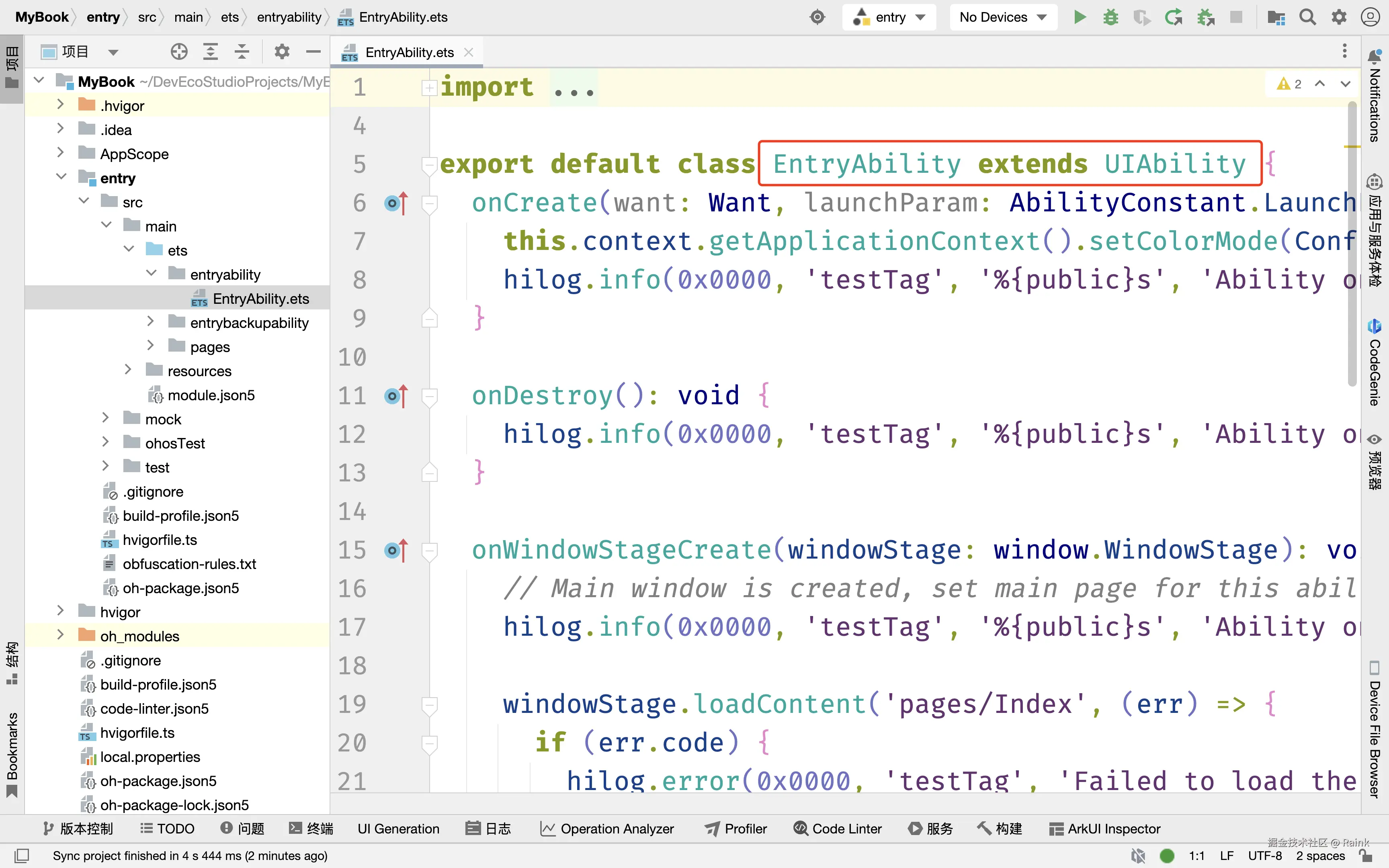
Task: Click UTF-8 encoding in status bar
Action: (1264, 856)
